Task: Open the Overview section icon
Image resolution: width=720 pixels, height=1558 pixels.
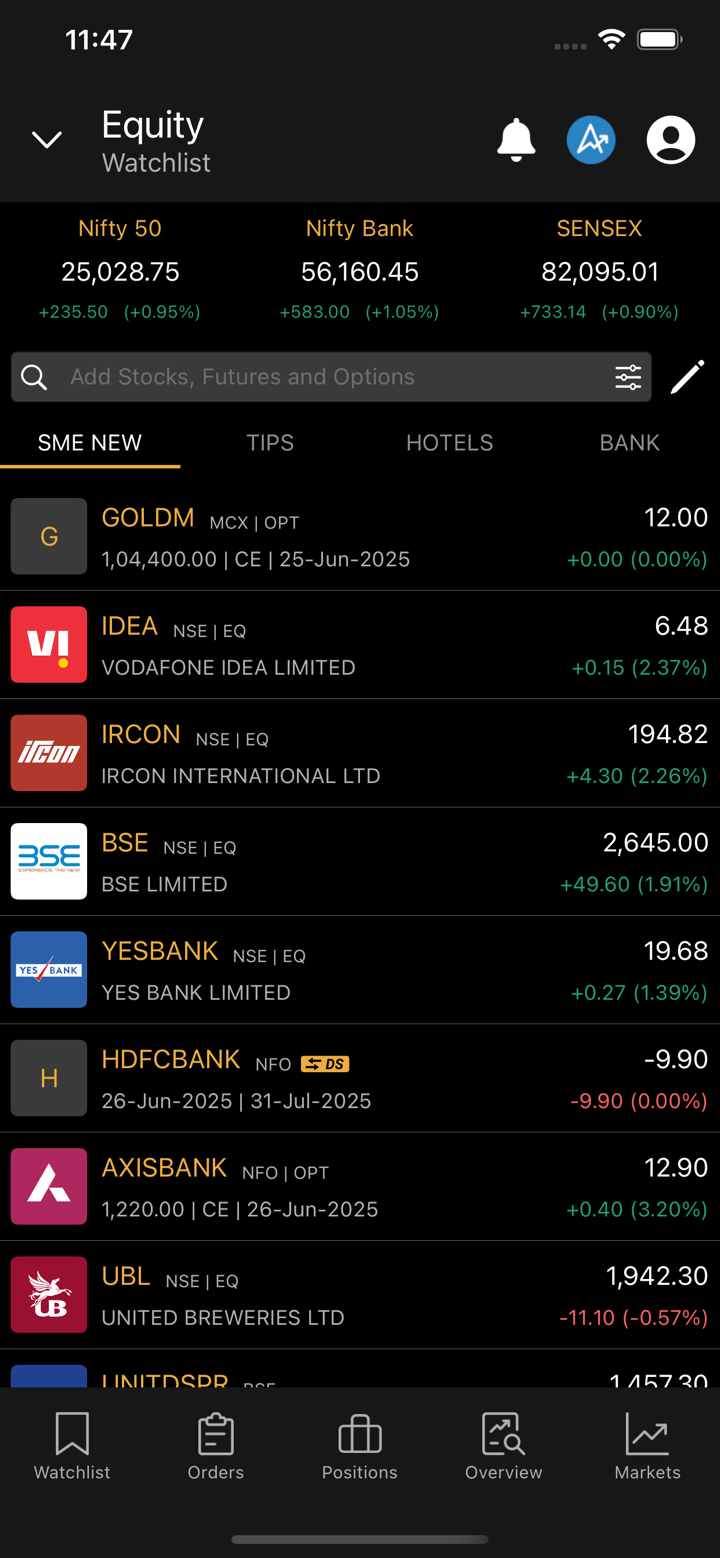Action: pos(503,1446)
